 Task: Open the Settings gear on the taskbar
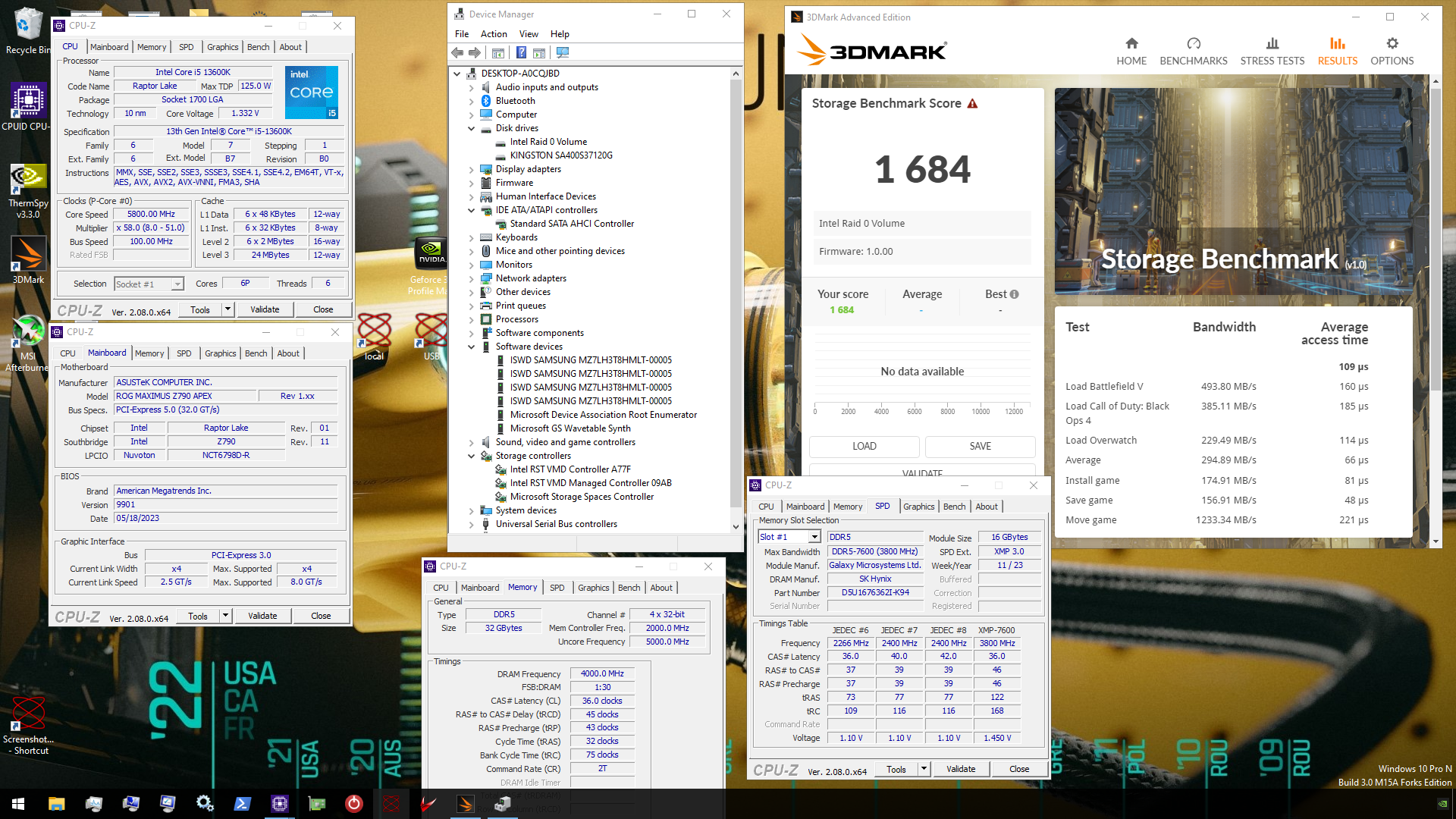click(x=205, y=804)
